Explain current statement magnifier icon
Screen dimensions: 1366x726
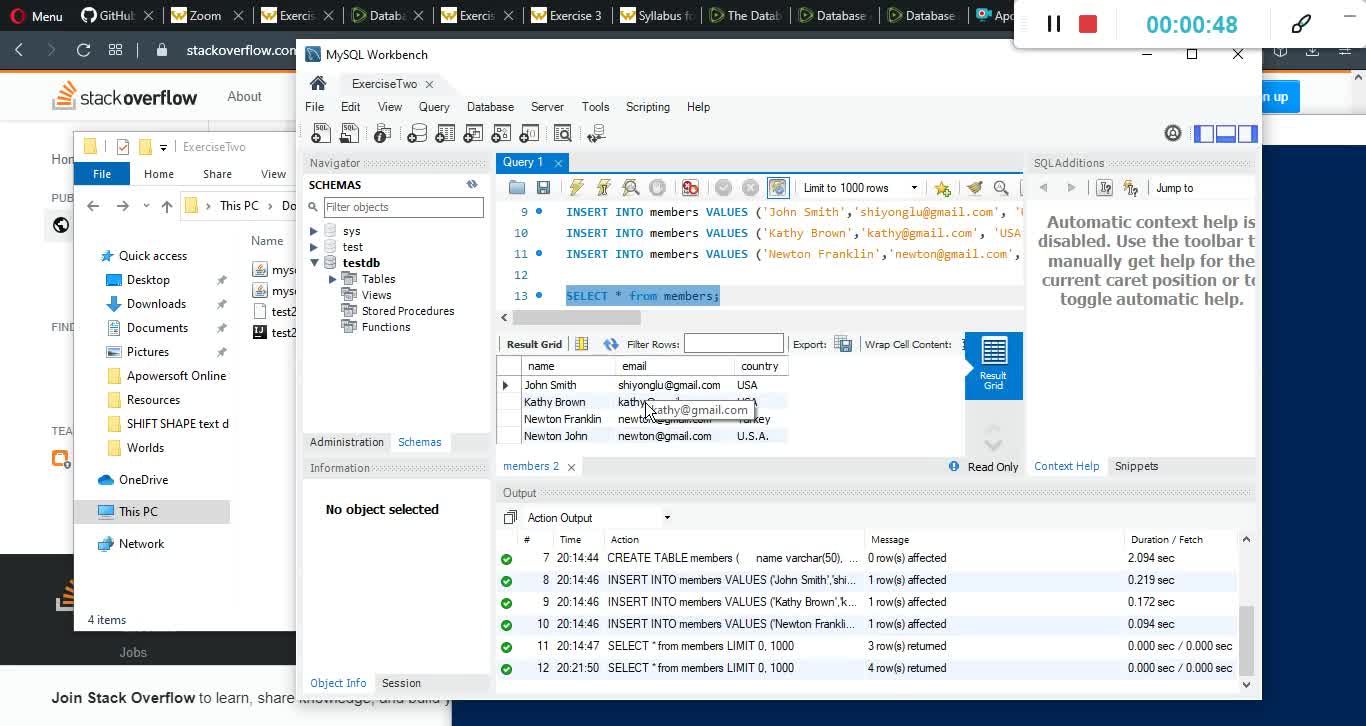(630, 188)
